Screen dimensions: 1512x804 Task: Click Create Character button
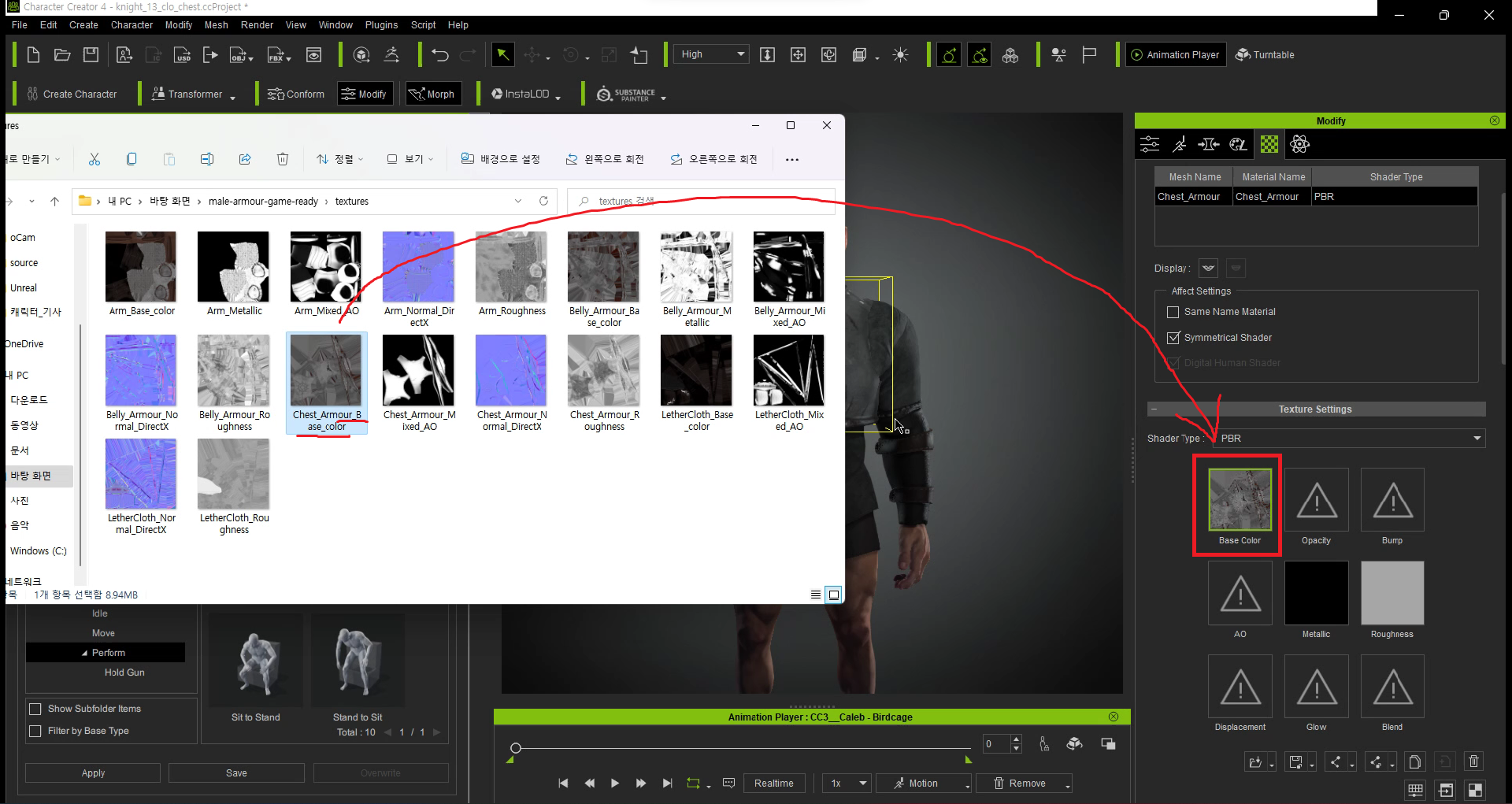coord(72,94)
